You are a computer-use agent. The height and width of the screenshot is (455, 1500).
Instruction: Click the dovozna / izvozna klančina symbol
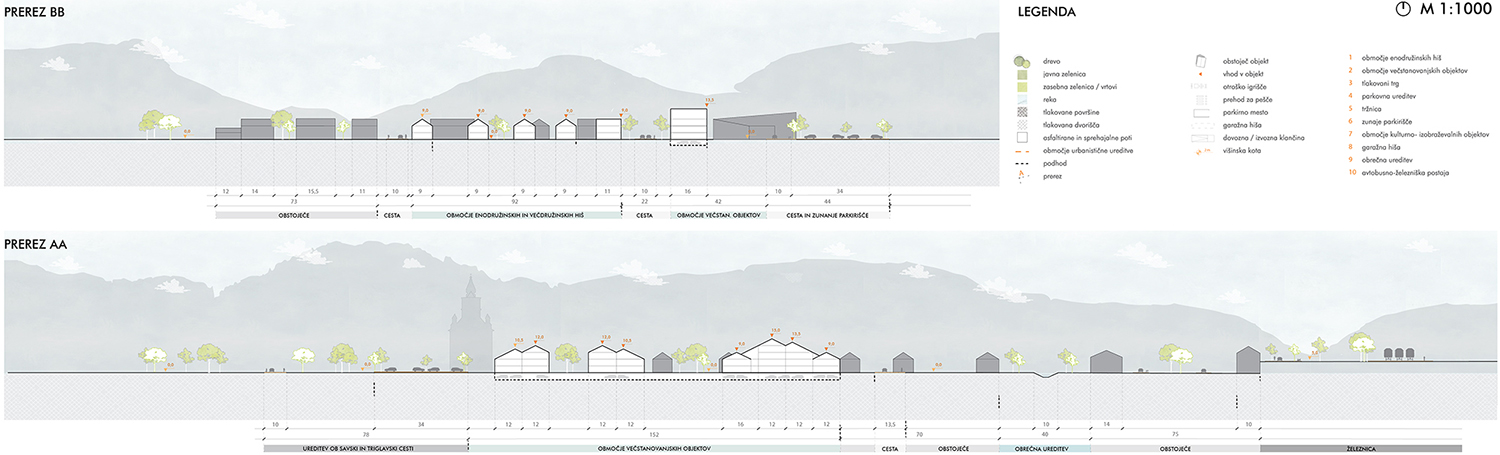pos(1203,140)
